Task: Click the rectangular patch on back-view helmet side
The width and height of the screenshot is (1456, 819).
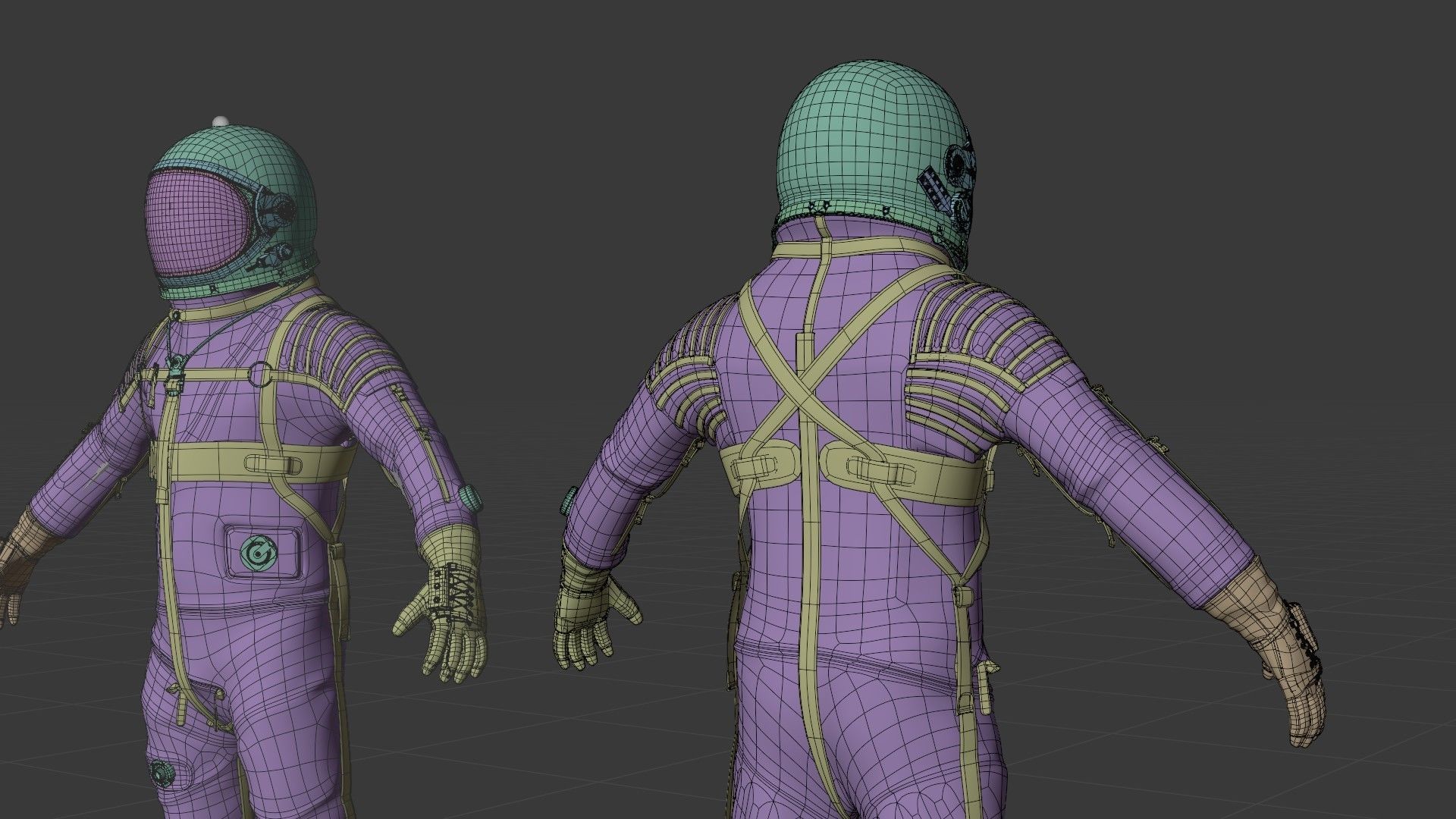Action: (934, 190)
